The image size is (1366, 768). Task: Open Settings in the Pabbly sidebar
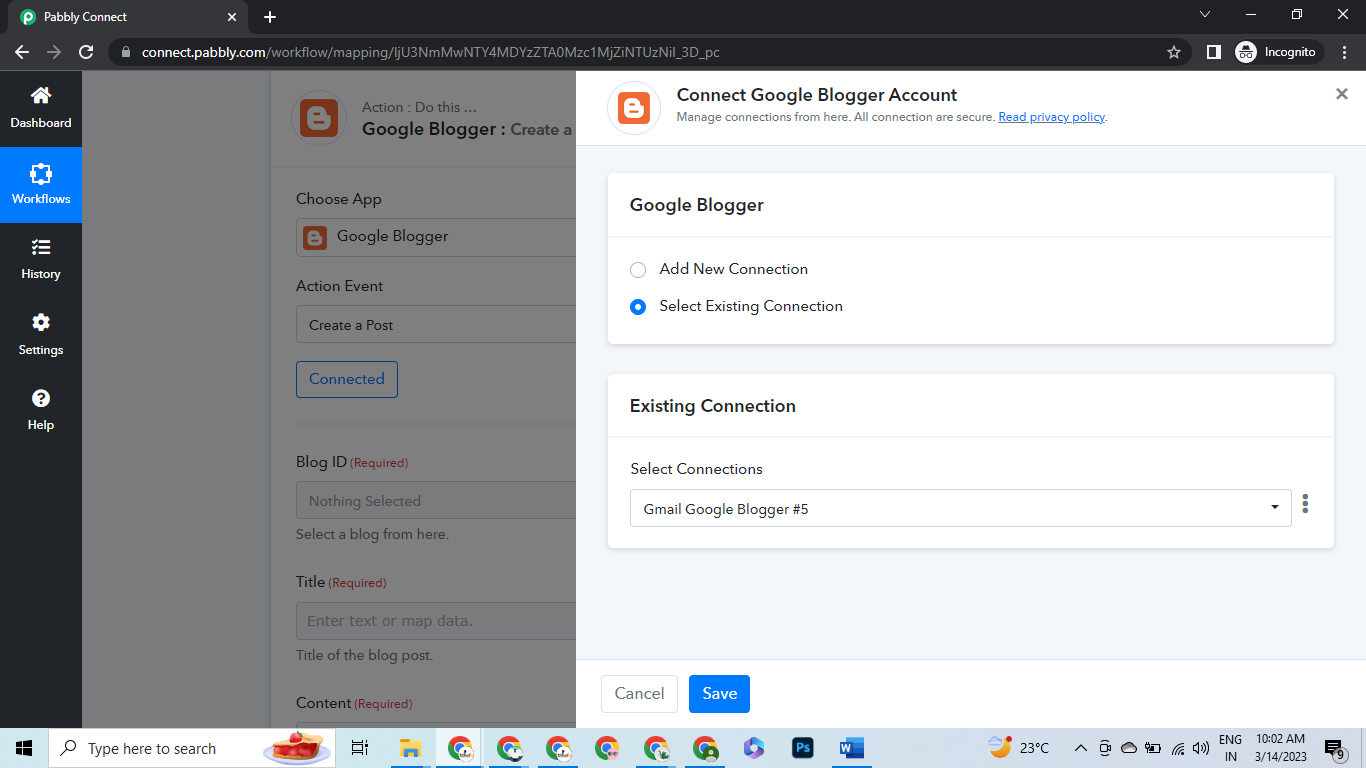click(41, 335)
